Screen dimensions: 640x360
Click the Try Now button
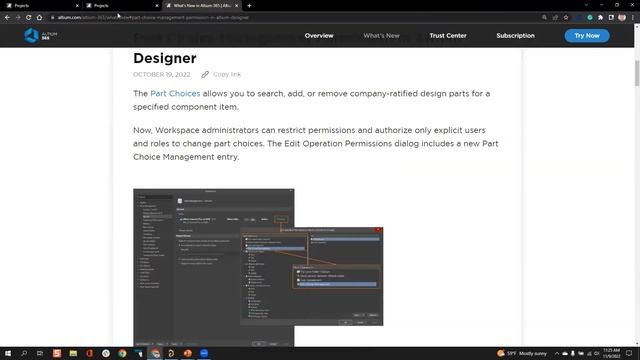point(587,36)
